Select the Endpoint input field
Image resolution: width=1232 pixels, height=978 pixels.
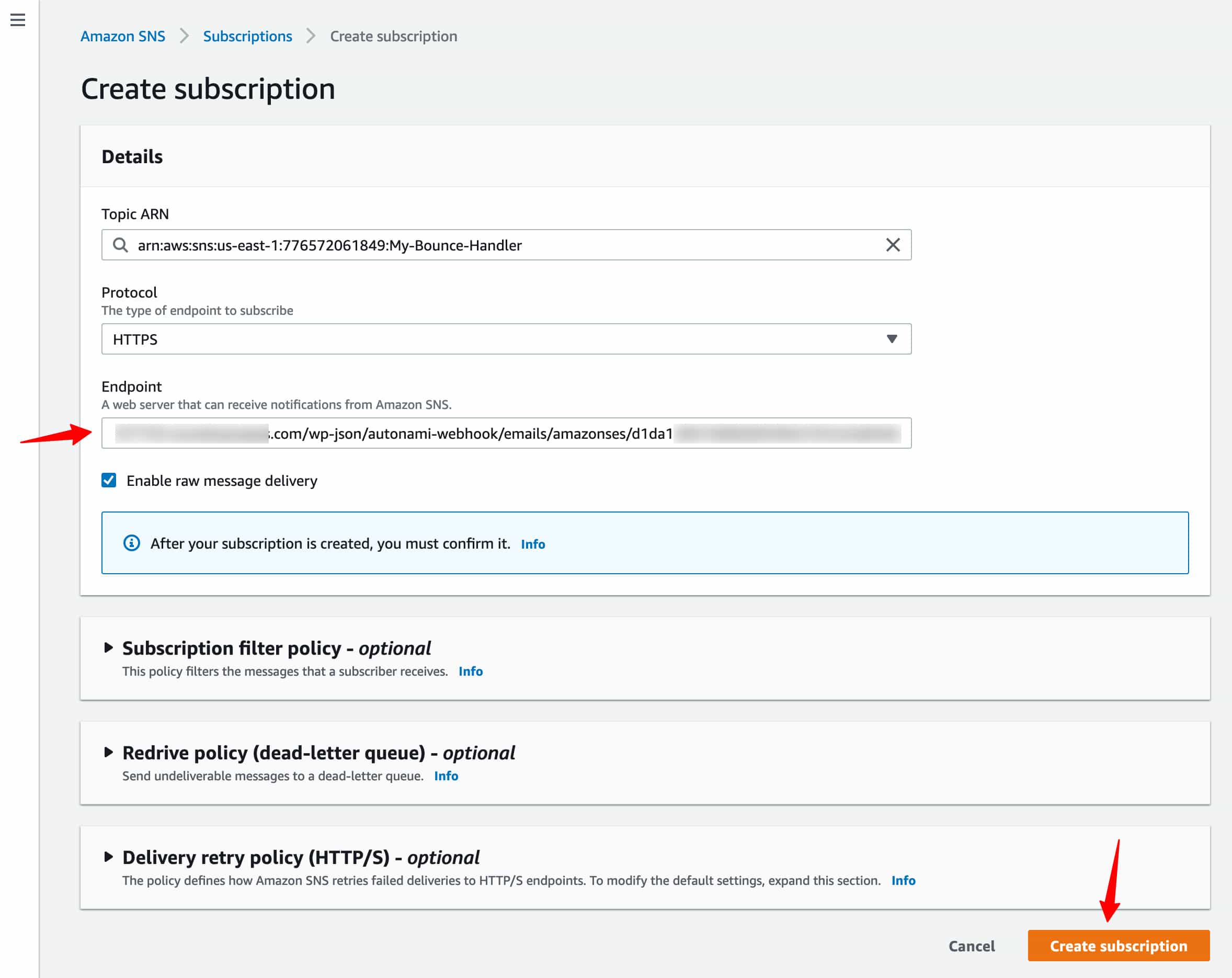tap(506, 433)
